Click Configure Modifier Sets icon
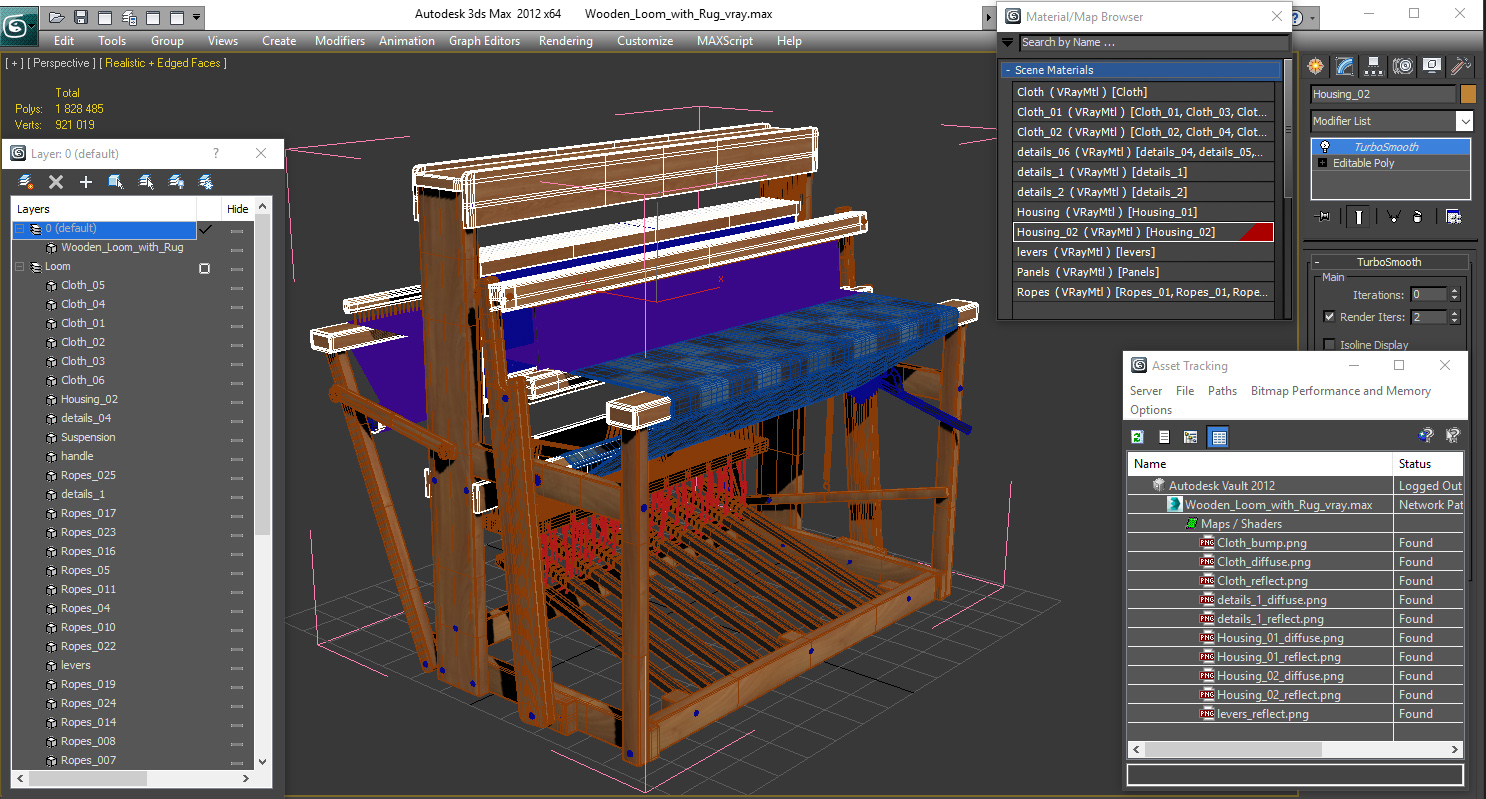The height and width of the screenshot is (799, 1486). pyautogui.click(x=1453, y=217)
